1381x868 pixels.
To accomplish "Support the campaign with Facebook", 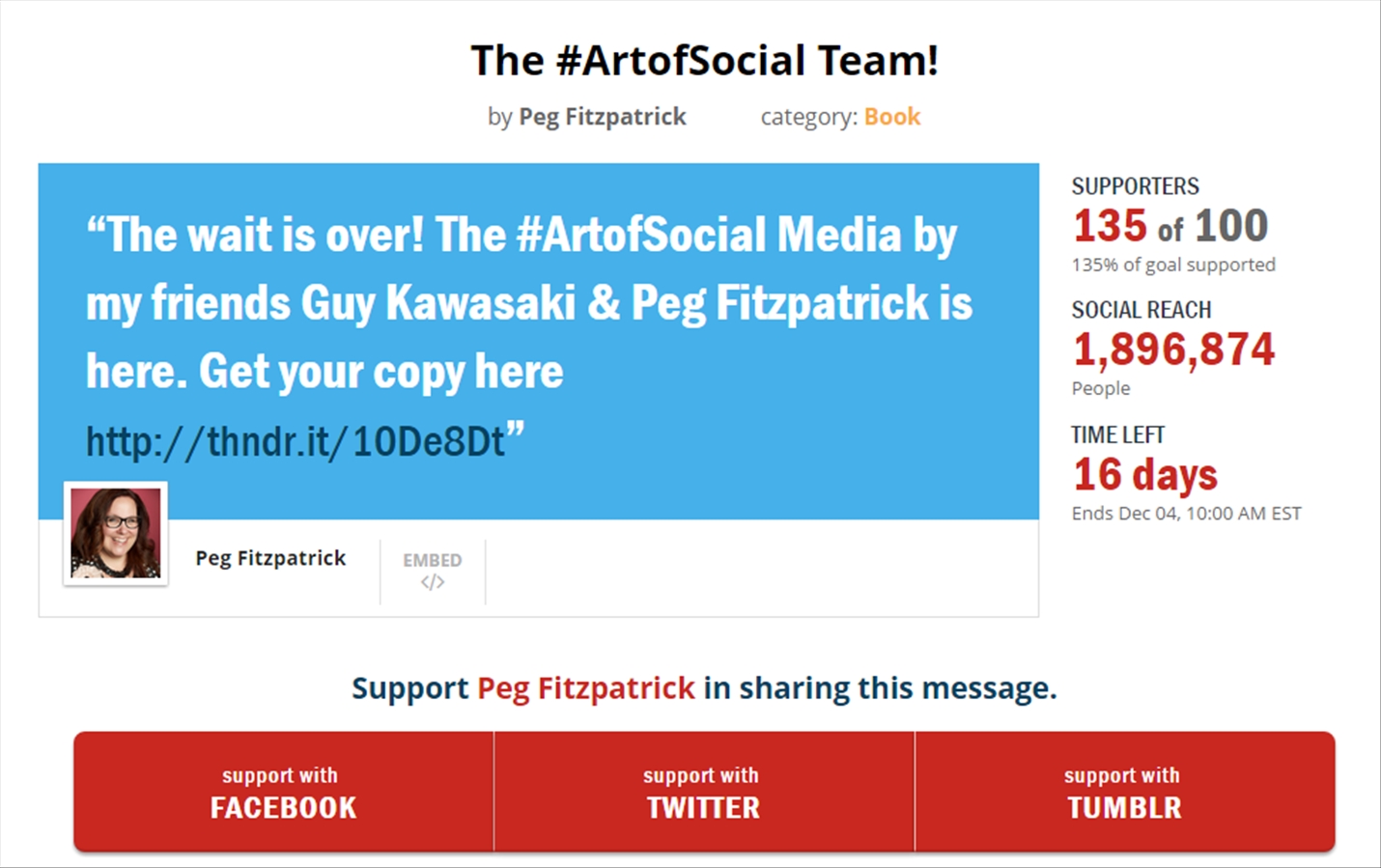I will click(284, 792).
